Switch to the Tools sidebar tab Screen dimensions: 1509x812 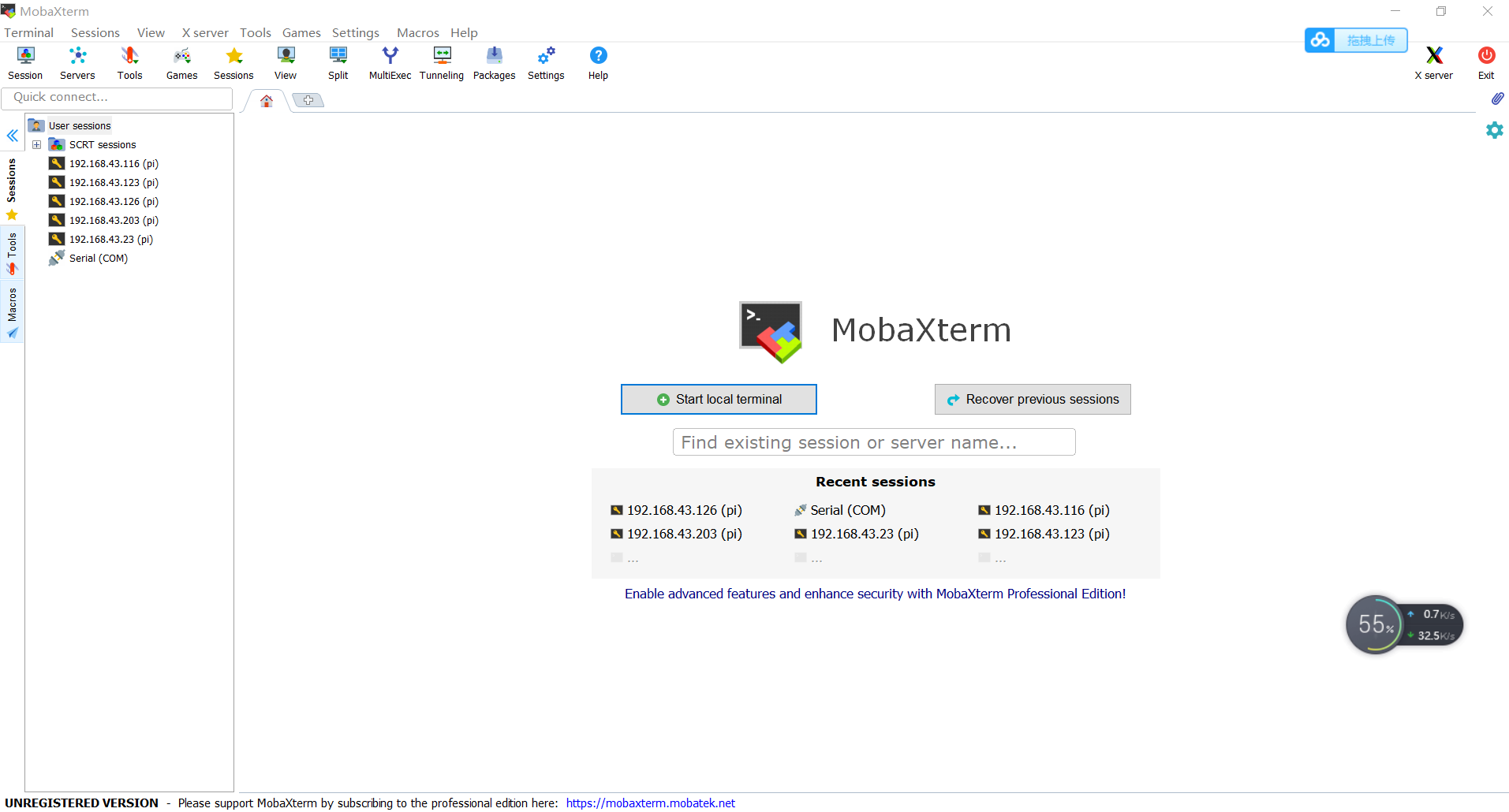click(12, 250)
